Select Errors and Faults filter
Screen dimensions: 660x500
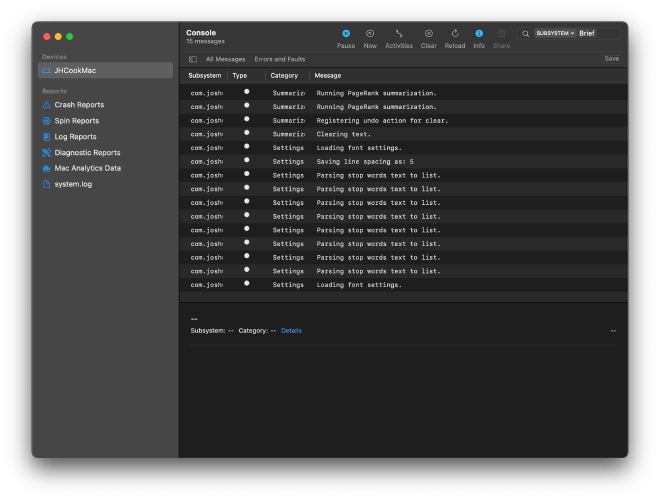pos(279,59)
